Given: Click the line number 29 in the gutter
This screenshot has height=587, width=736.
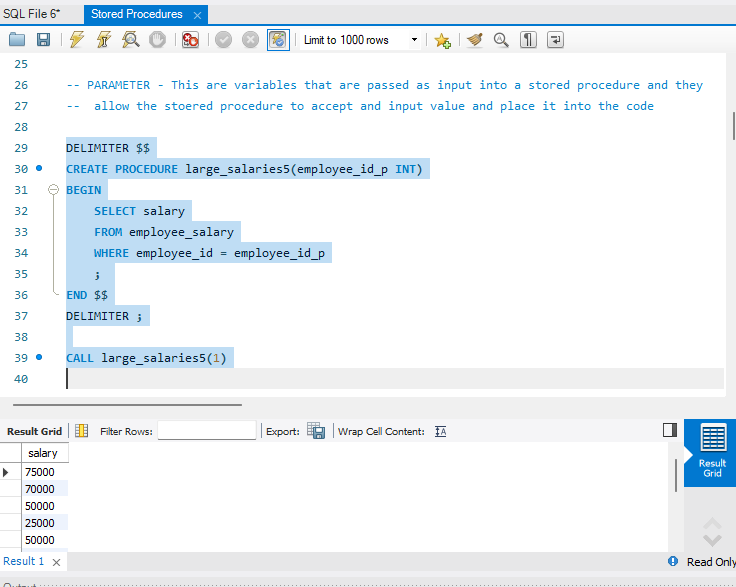Looking at the screenshot, I should [21, 148].
